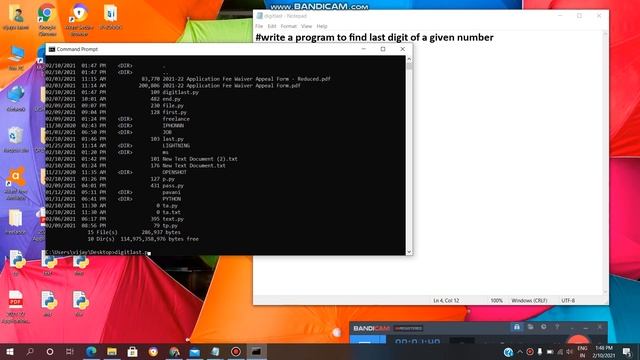Click the network icon in system tray
This screenshot has width=640, height=360.
pos(560,352)
